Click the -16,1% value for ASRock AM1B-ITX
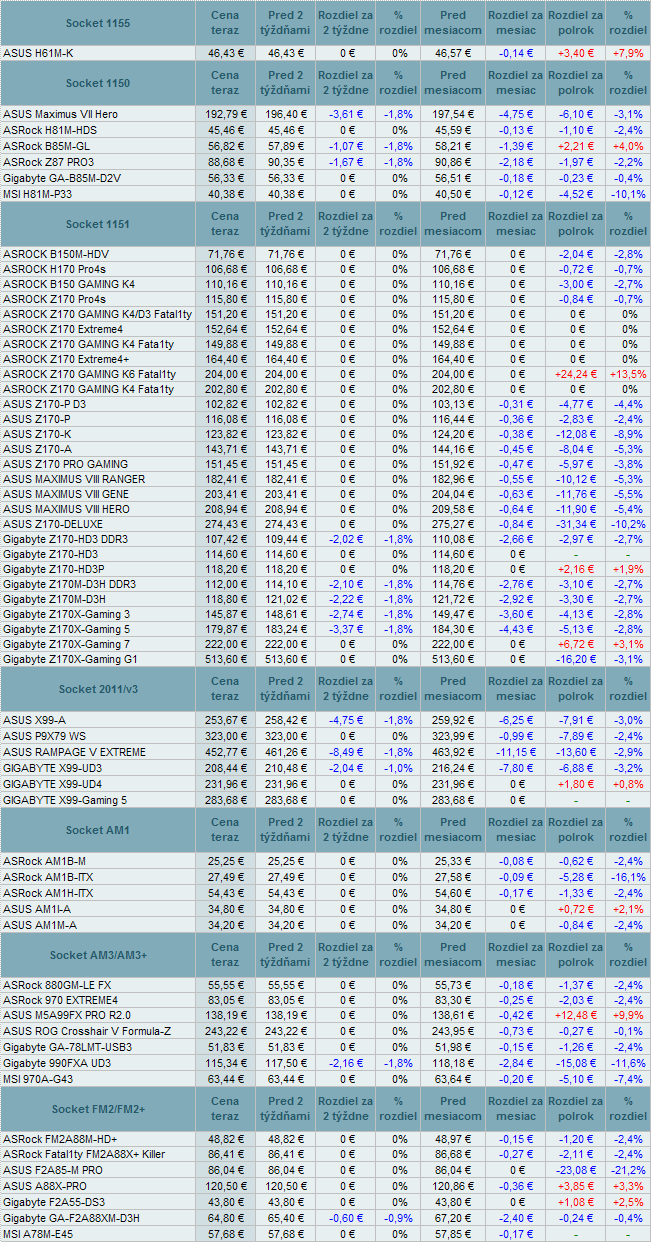Image resolution: width=651 pixels, height=1242 pixels. (628, 876)
